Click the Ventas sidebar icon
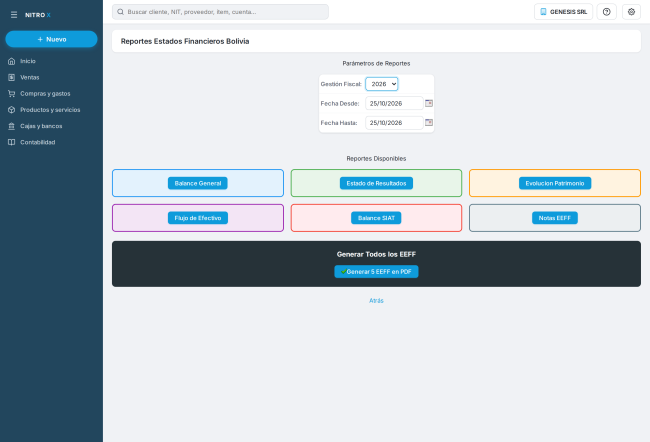The height and width of the screenshot is (442, 650). point(12,78)
